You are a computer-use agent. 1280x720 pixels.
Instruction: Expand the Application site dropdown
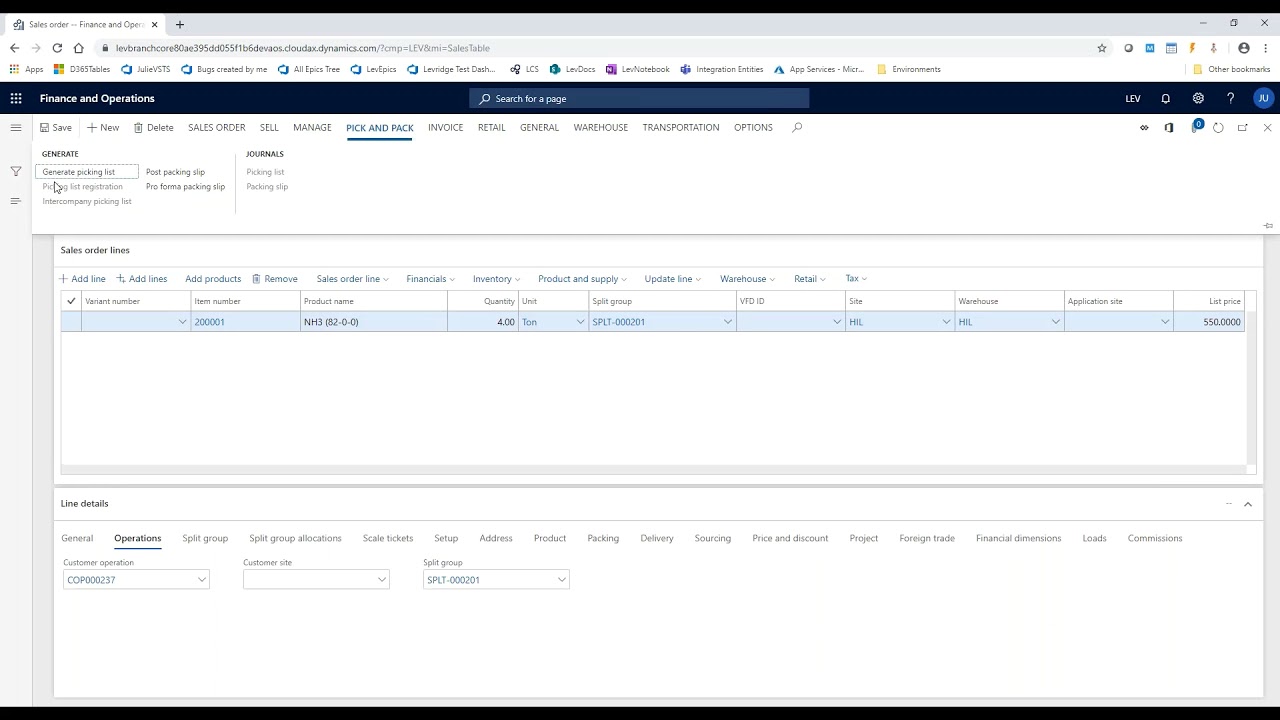point(1164,322)
